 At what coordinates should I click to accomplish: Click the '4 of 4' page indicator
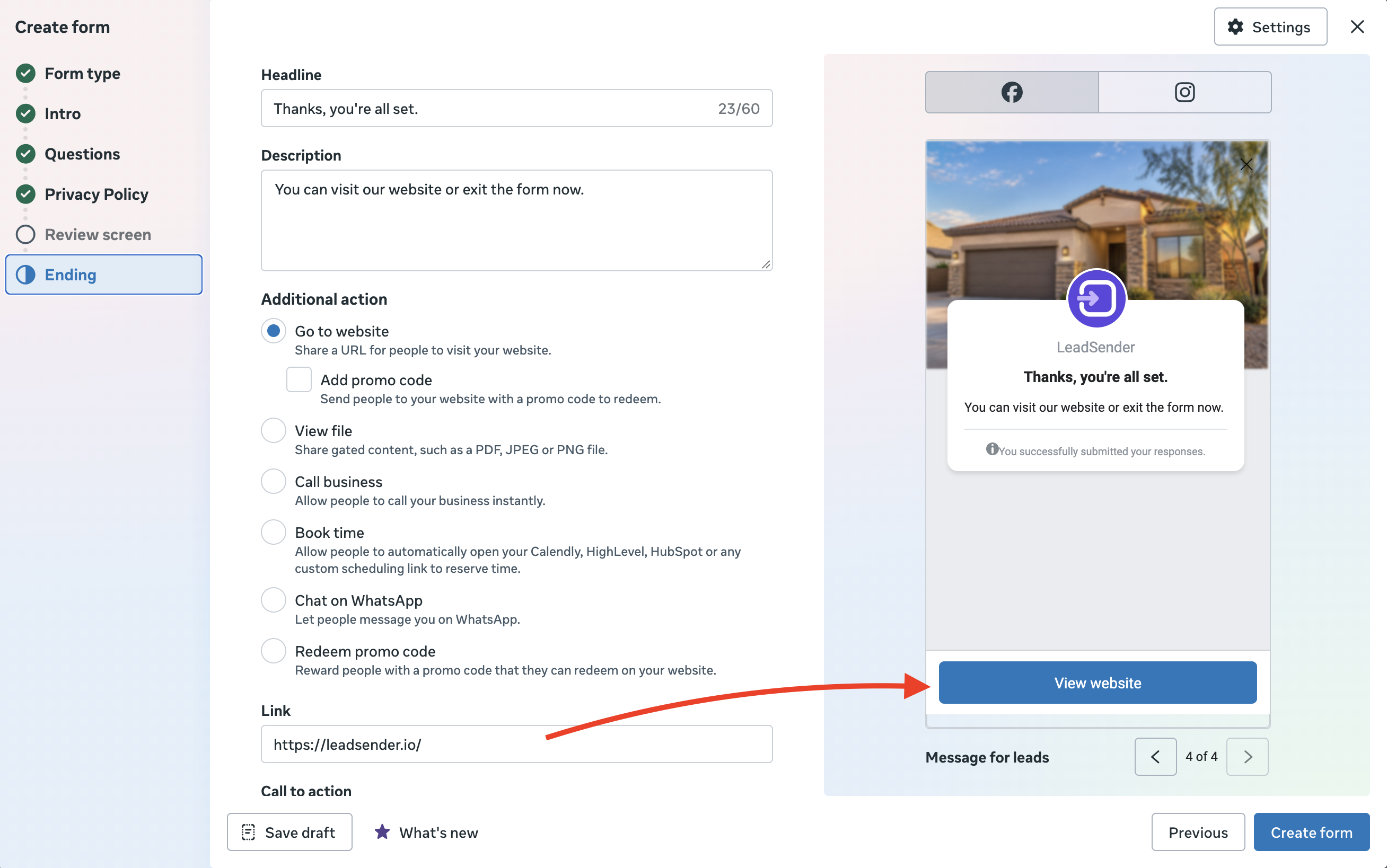(1201, 757)
